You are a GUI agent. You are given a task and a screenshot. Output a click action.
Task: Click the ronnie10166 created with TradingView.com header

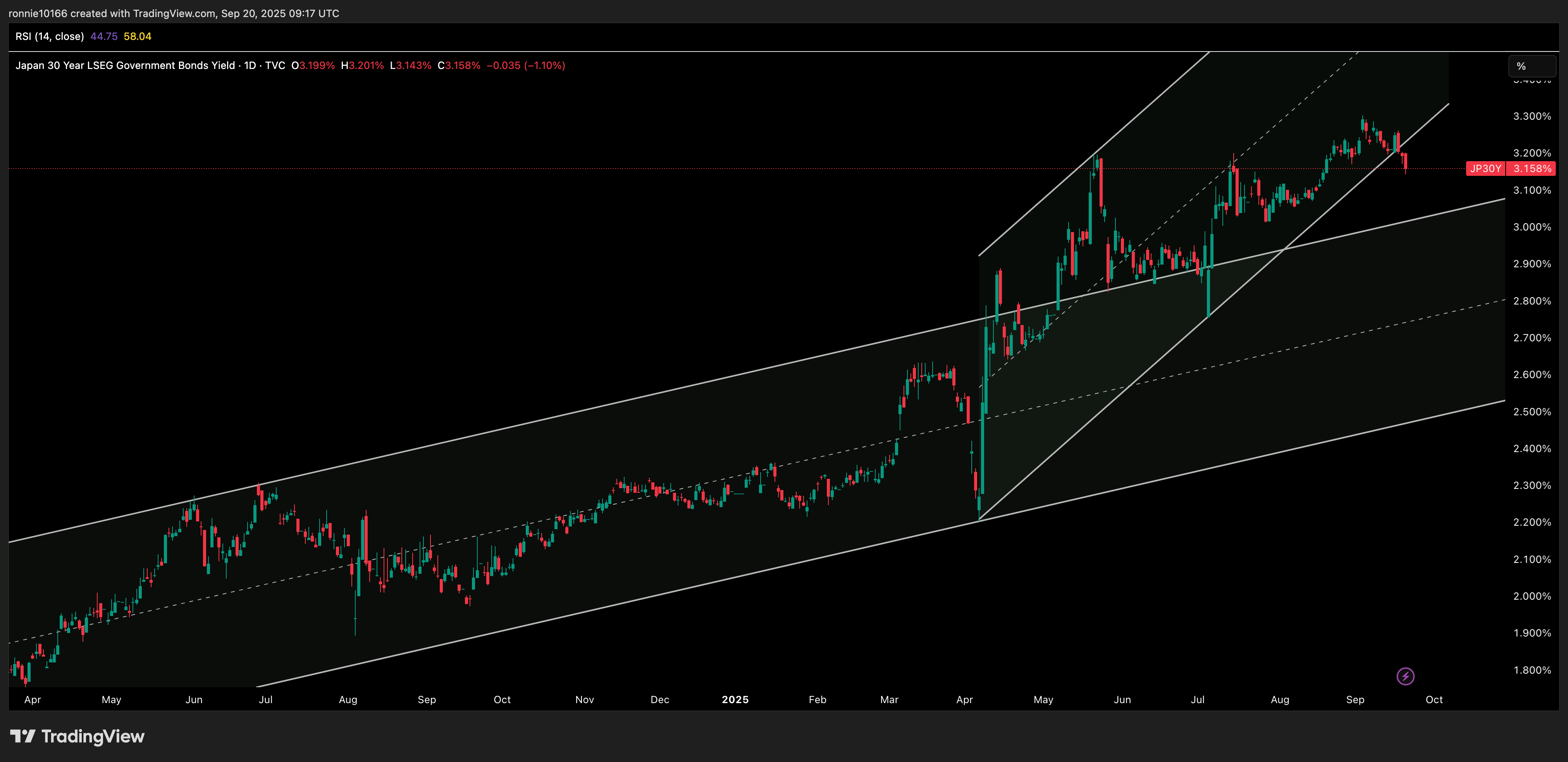(174, 14)
